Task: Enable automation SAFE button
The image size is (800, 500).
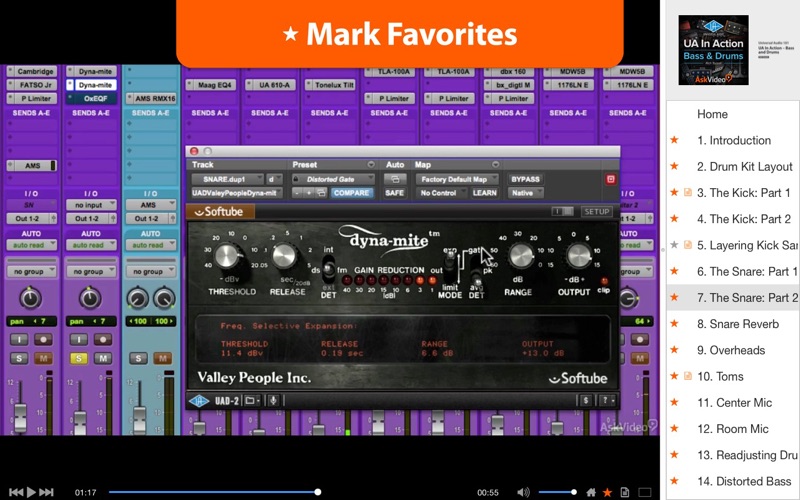Action: pyautogui.click(x=394, y=193)
